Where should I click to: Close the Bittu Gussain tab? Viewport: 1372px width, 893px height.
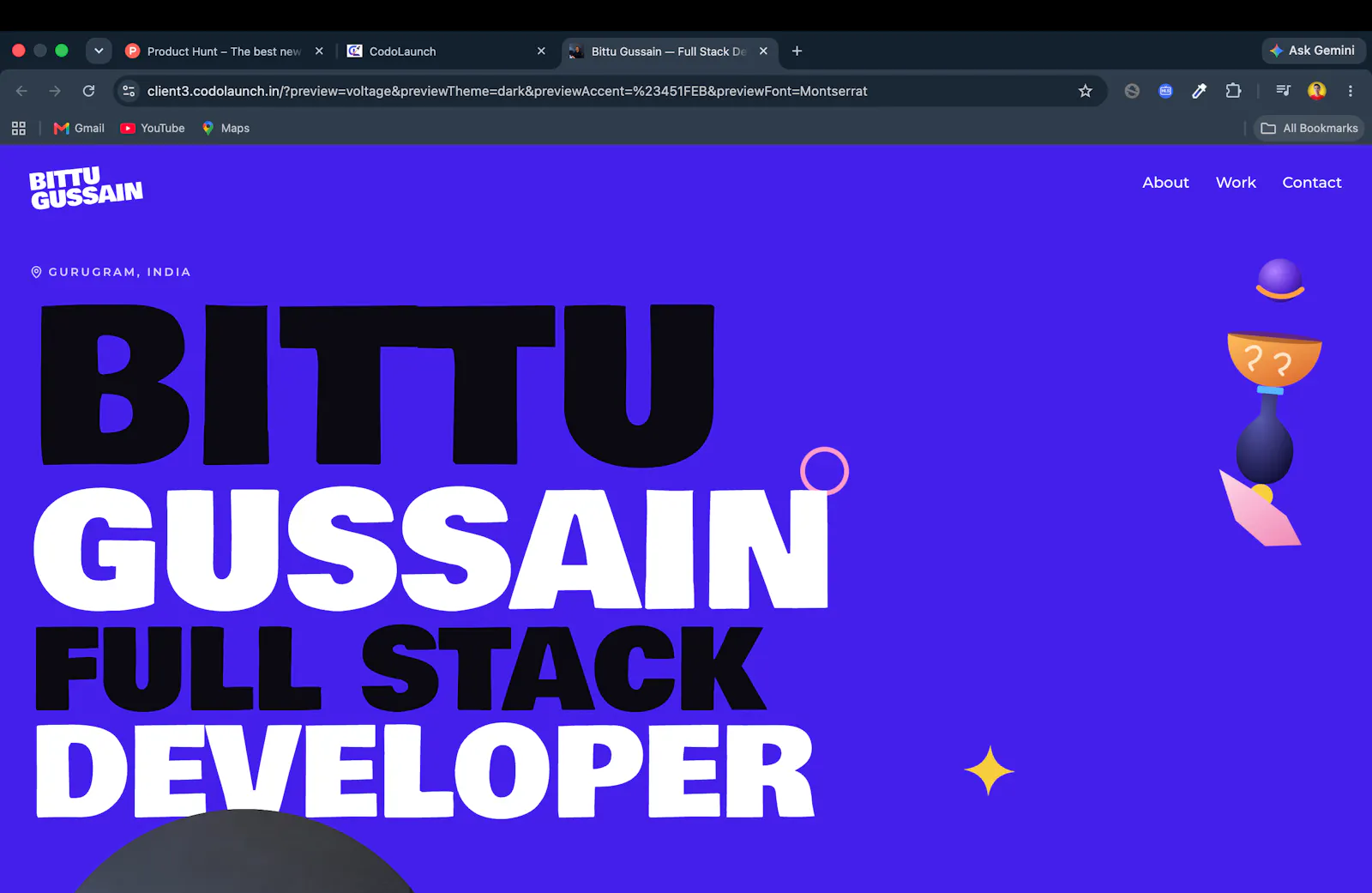pos(763,51)
